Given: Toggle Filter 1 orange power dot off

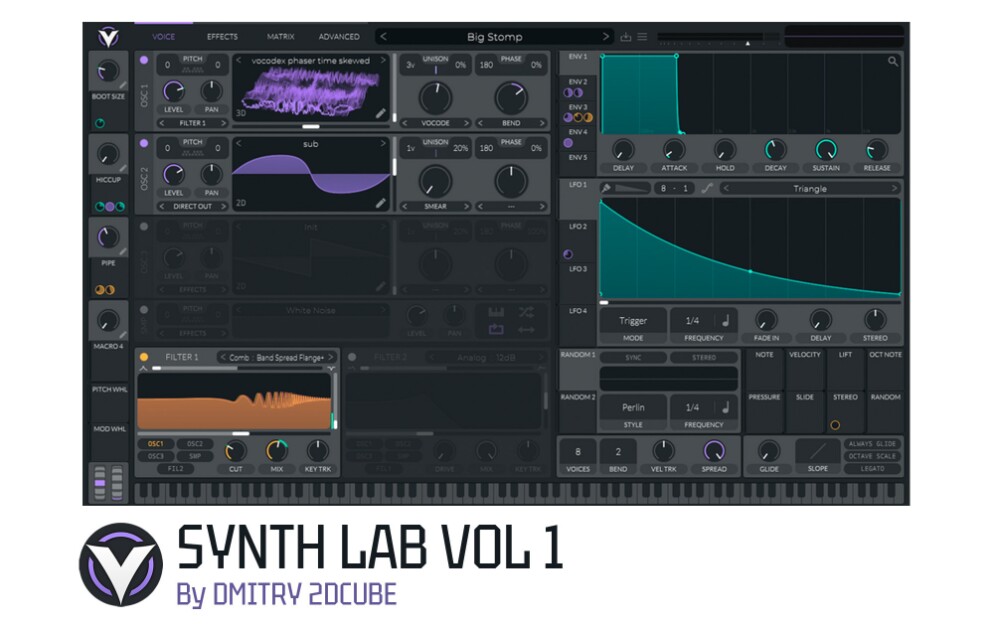Looking at the screenshot, I should 144,357.
